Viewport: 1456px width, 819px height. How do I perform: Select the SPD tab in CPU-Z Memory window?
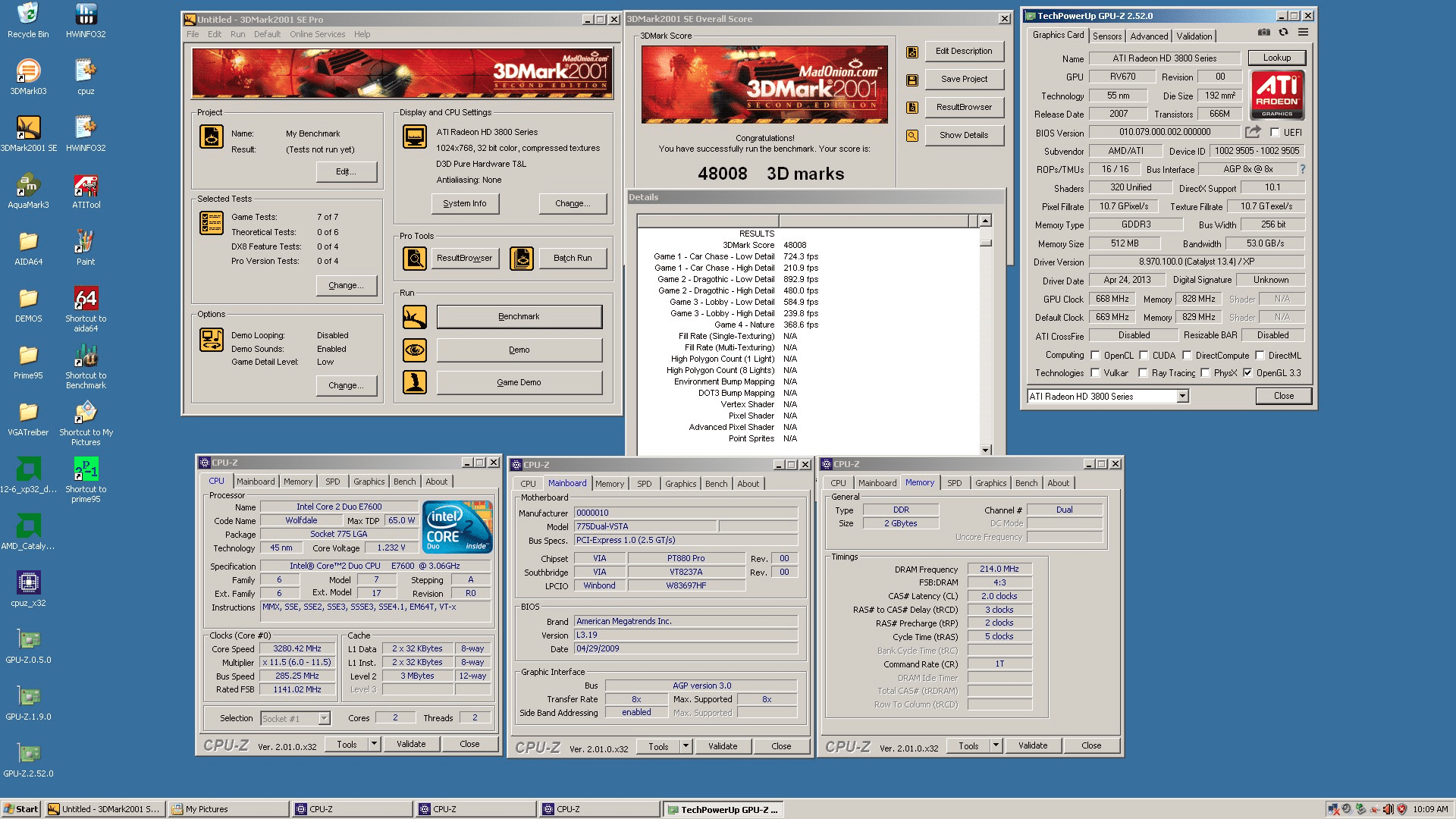coord(954,483)
